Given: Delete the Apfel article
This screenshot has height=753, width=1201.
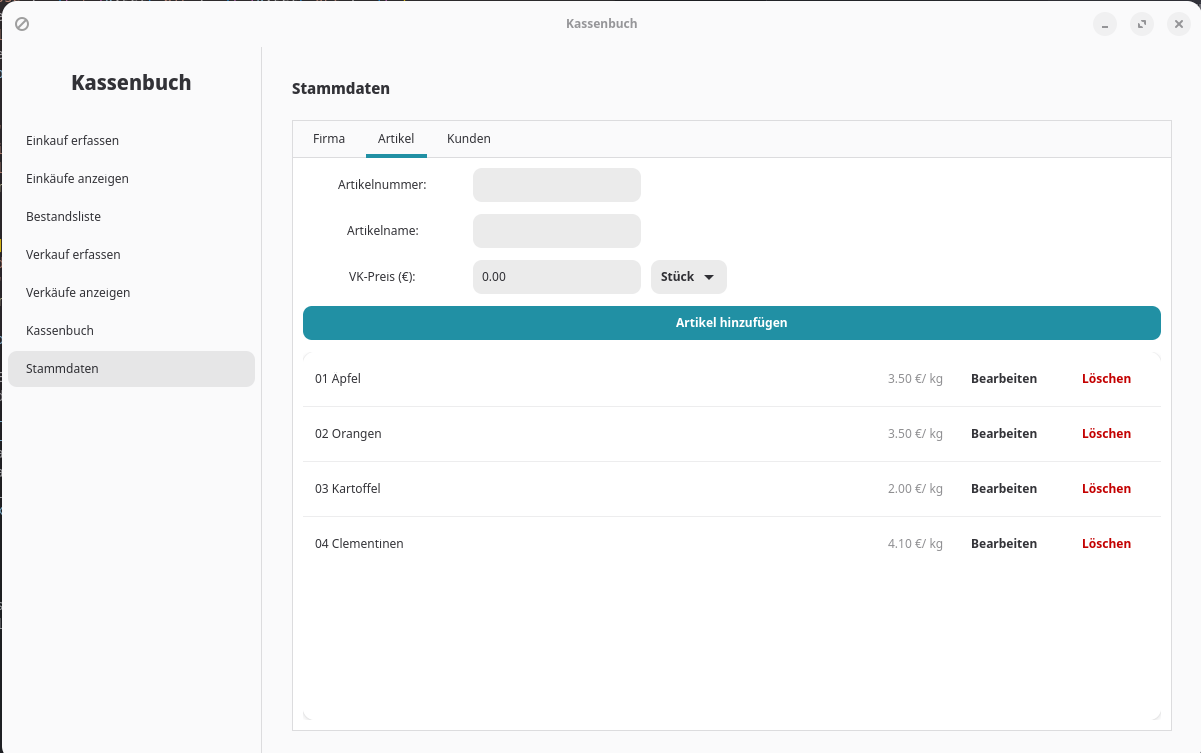Looking at the screenshot, I should [1106, 379].
